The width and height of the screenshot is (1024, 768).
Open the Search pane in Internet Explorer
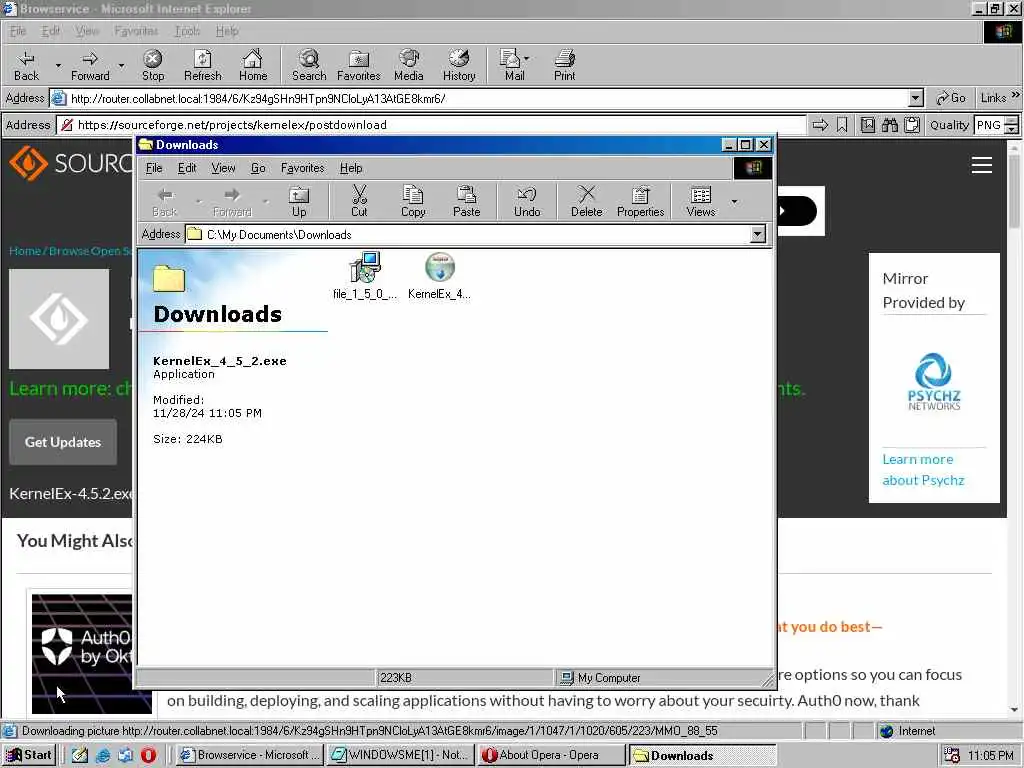click(x=309, y=65)
